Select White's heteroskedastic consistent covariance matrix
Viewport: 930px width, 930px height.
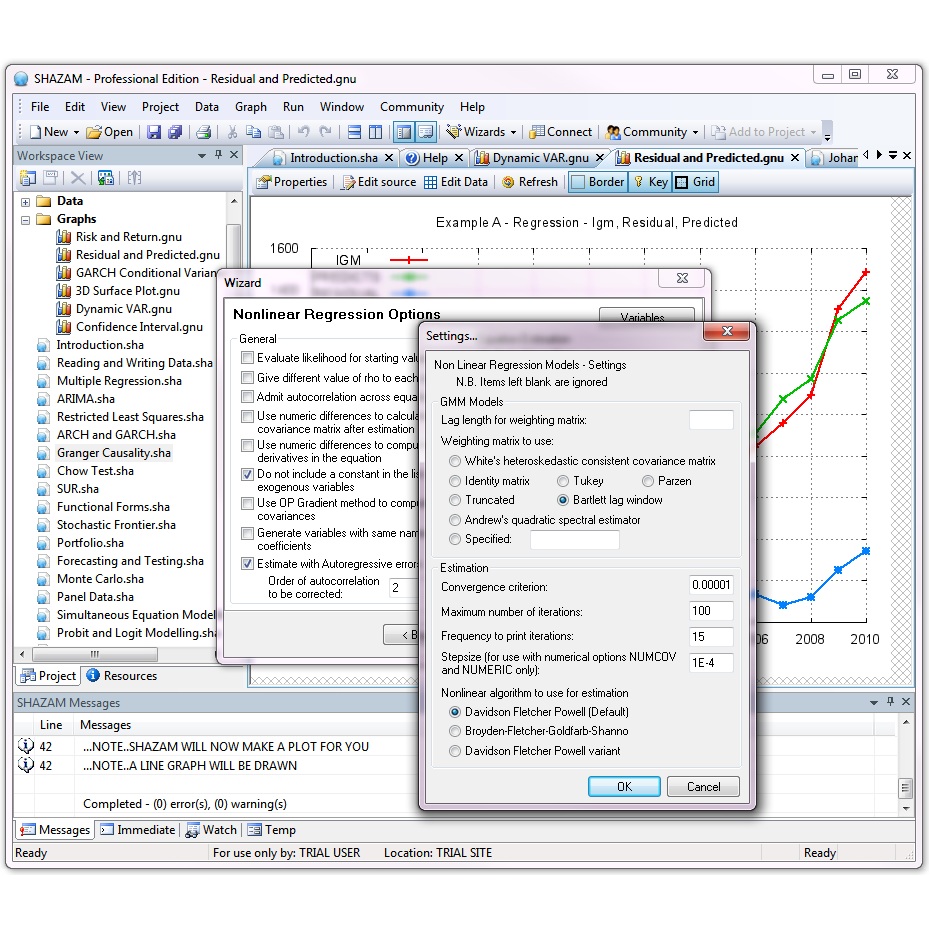[x=455, y=461]
